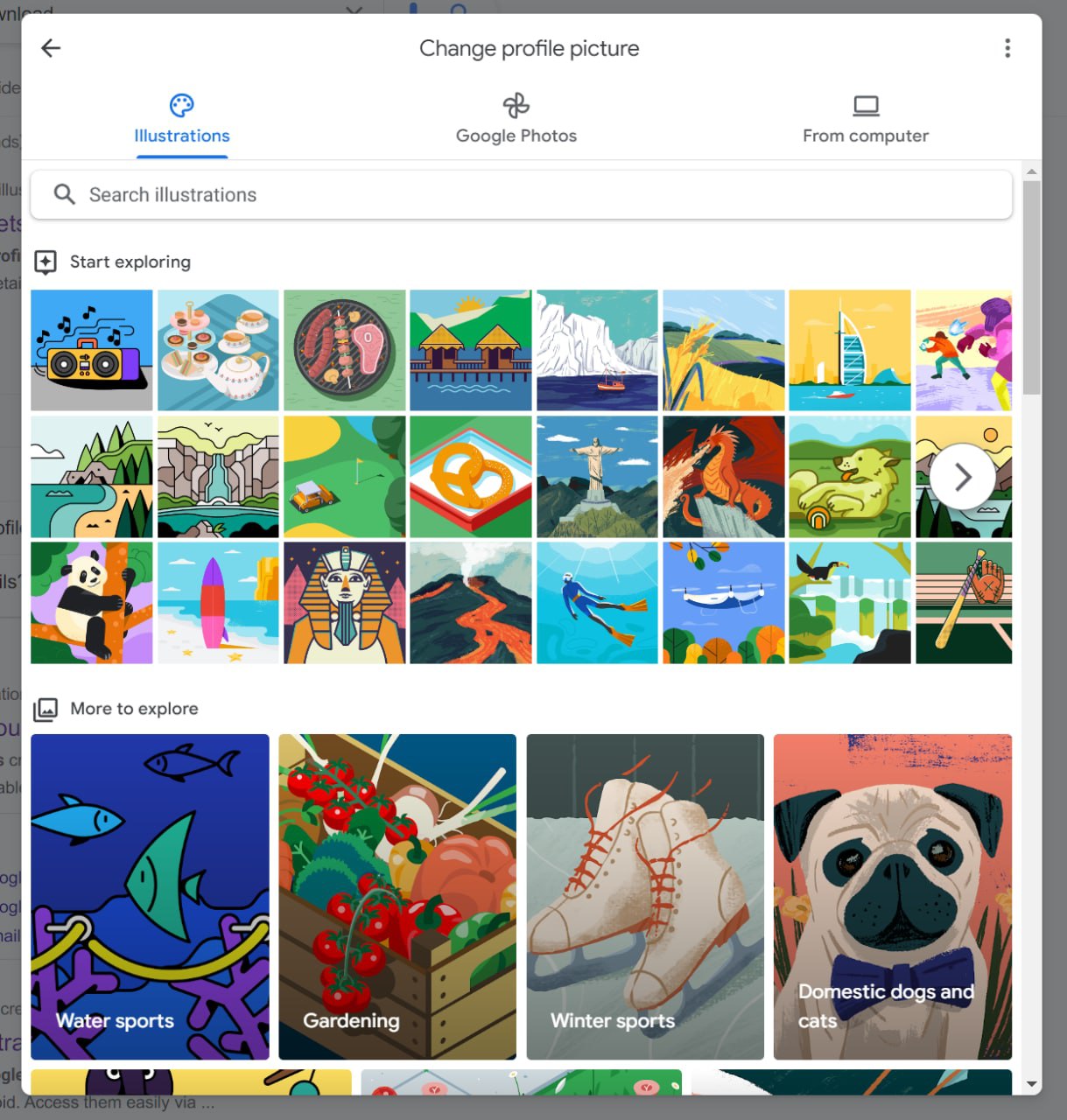Click the Google Photos pinwheel icon
1067x1120 pixels.
click(x=516, y=106)
